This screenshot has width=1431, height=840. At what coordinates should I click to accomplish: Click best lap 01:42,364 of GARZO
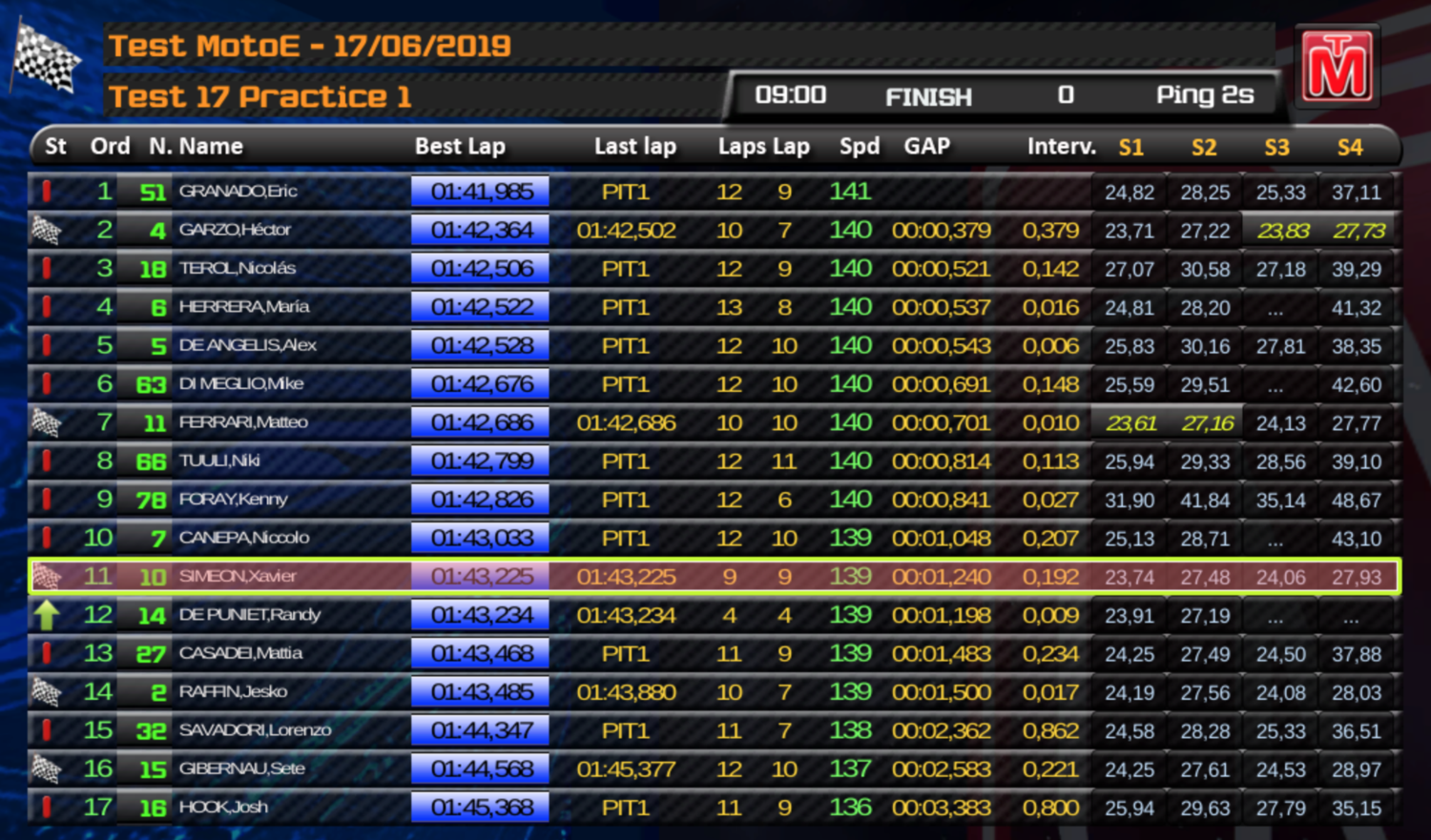click(481, 230)
